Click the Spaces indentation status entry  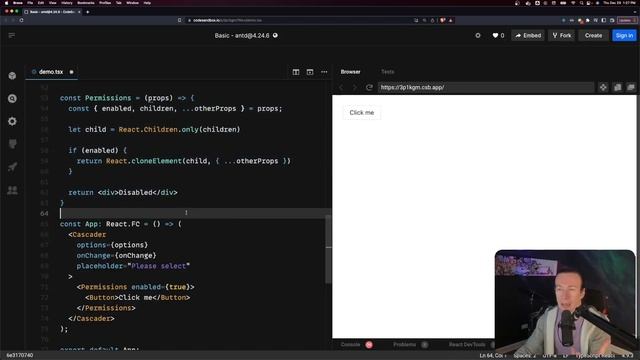tap(524, 356)
